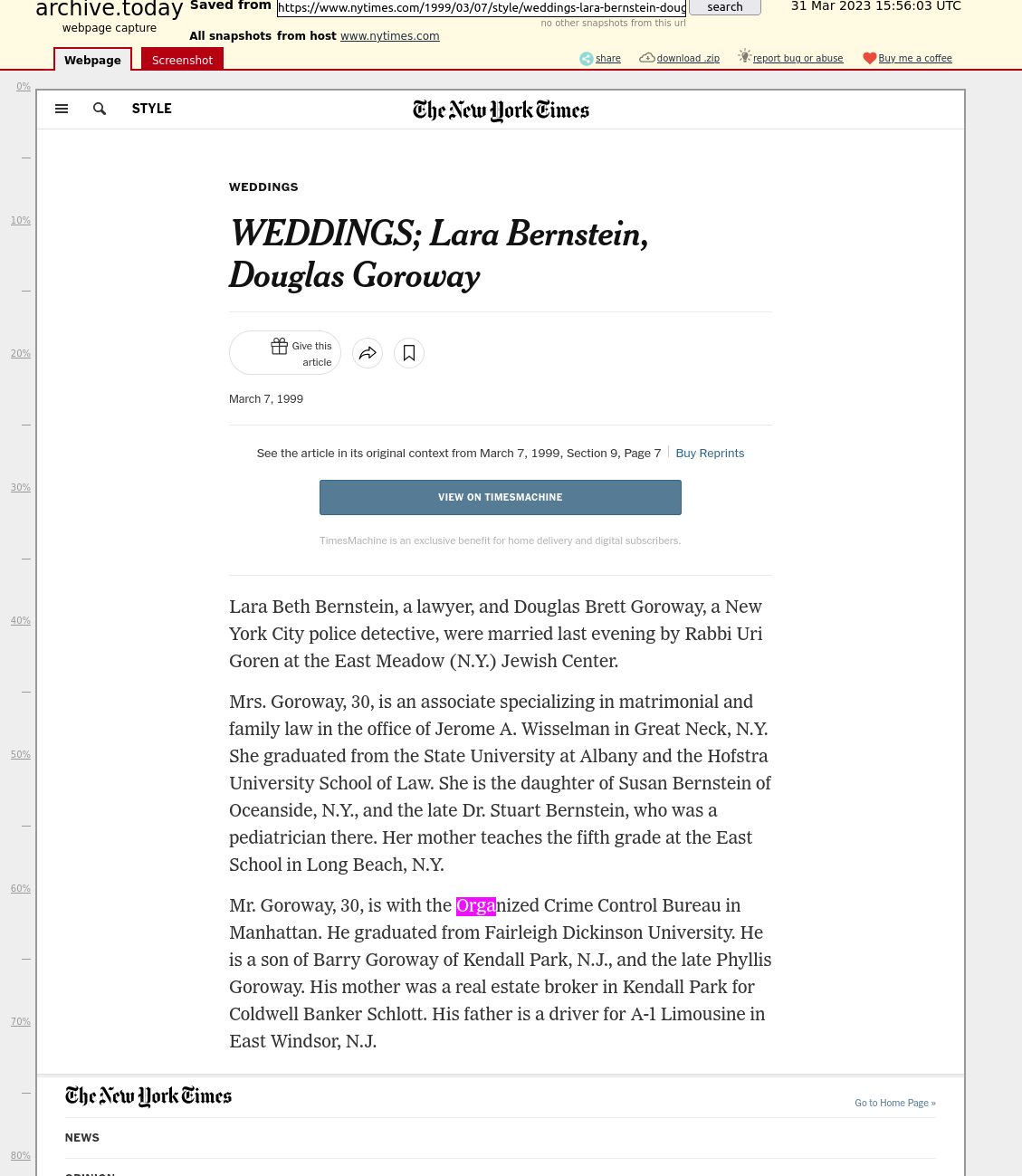Click the share bubble icon

[x=587, y=59]
